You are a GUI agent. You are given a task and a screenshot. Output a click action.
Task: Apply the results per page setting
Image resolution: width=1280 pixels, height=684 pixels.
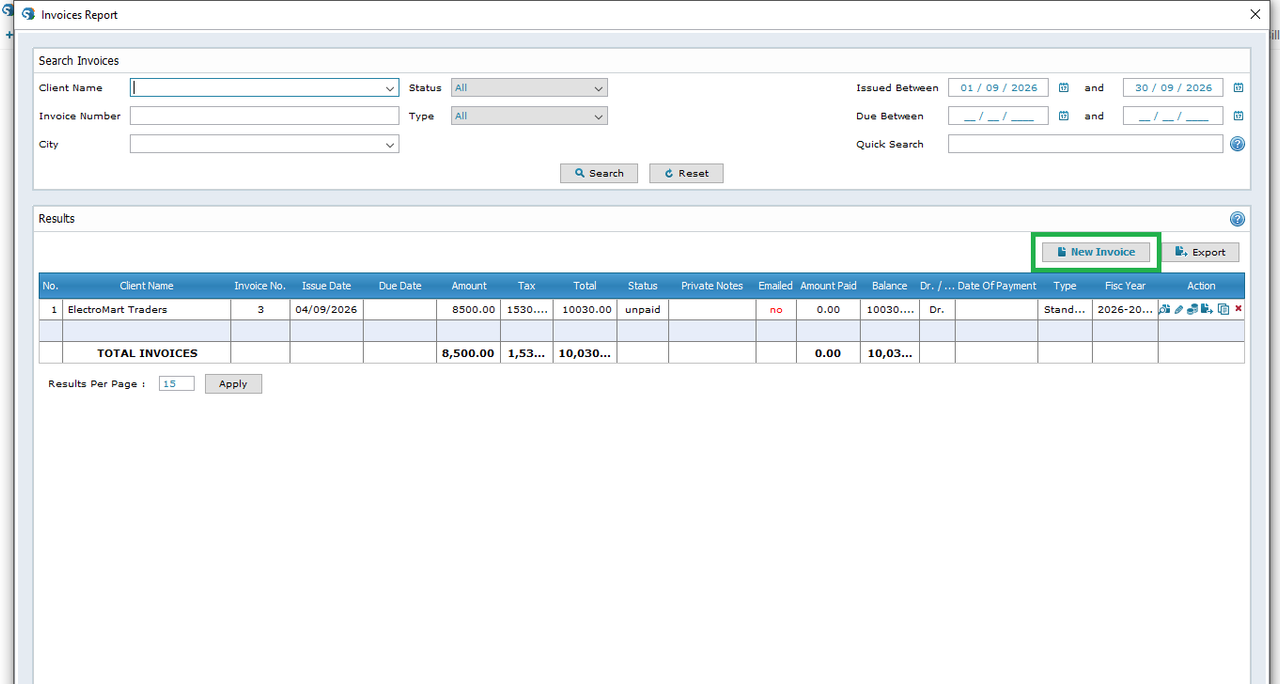(233, 384)
